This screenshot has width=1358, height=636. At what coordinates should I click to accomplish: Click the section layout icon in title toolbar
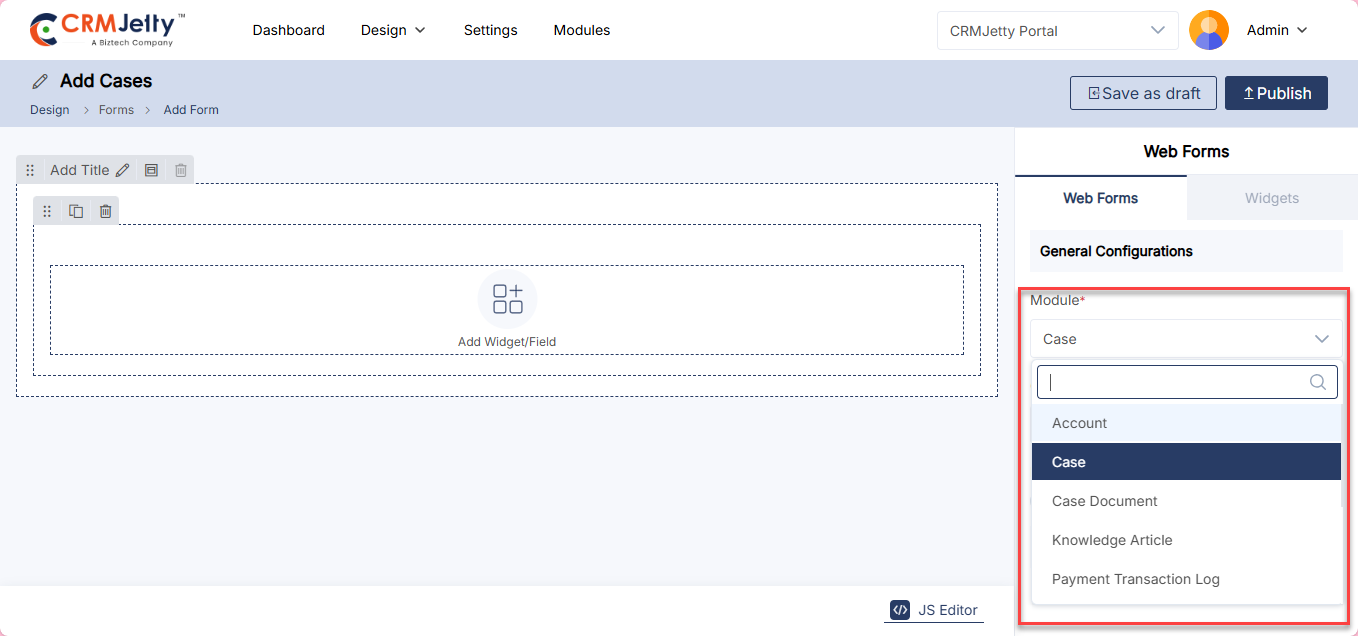151,170
